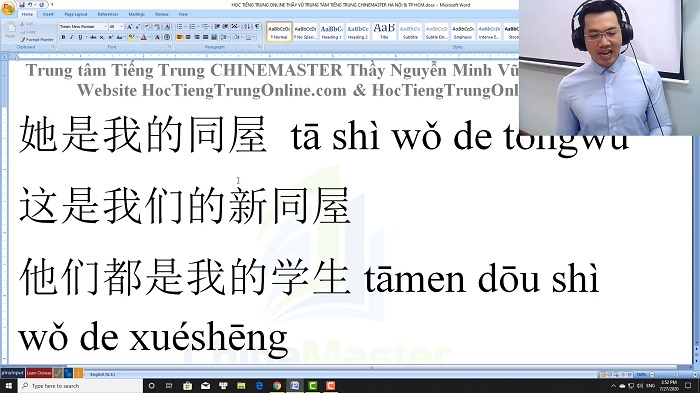Apply Character Shading
This screenshot has height=393, width=700.
157,37
